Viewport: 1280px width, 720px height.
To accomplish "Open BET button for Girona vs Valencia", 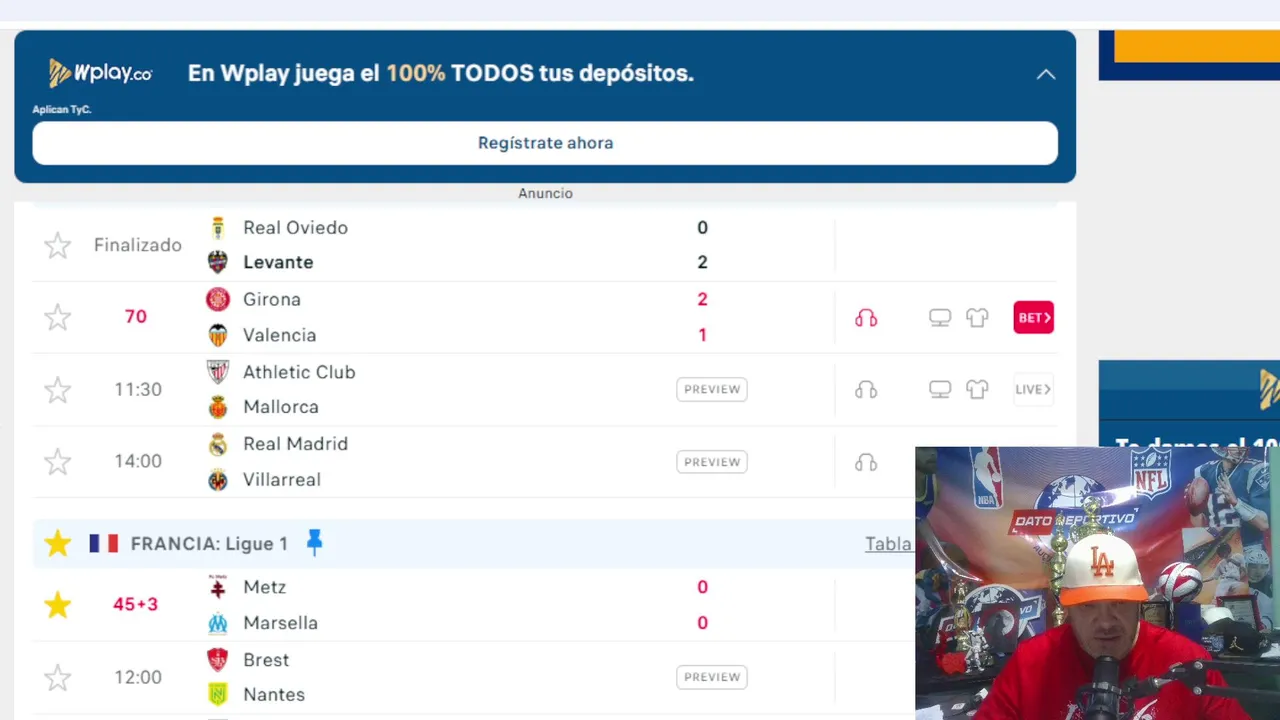I will pos(1033,318).
